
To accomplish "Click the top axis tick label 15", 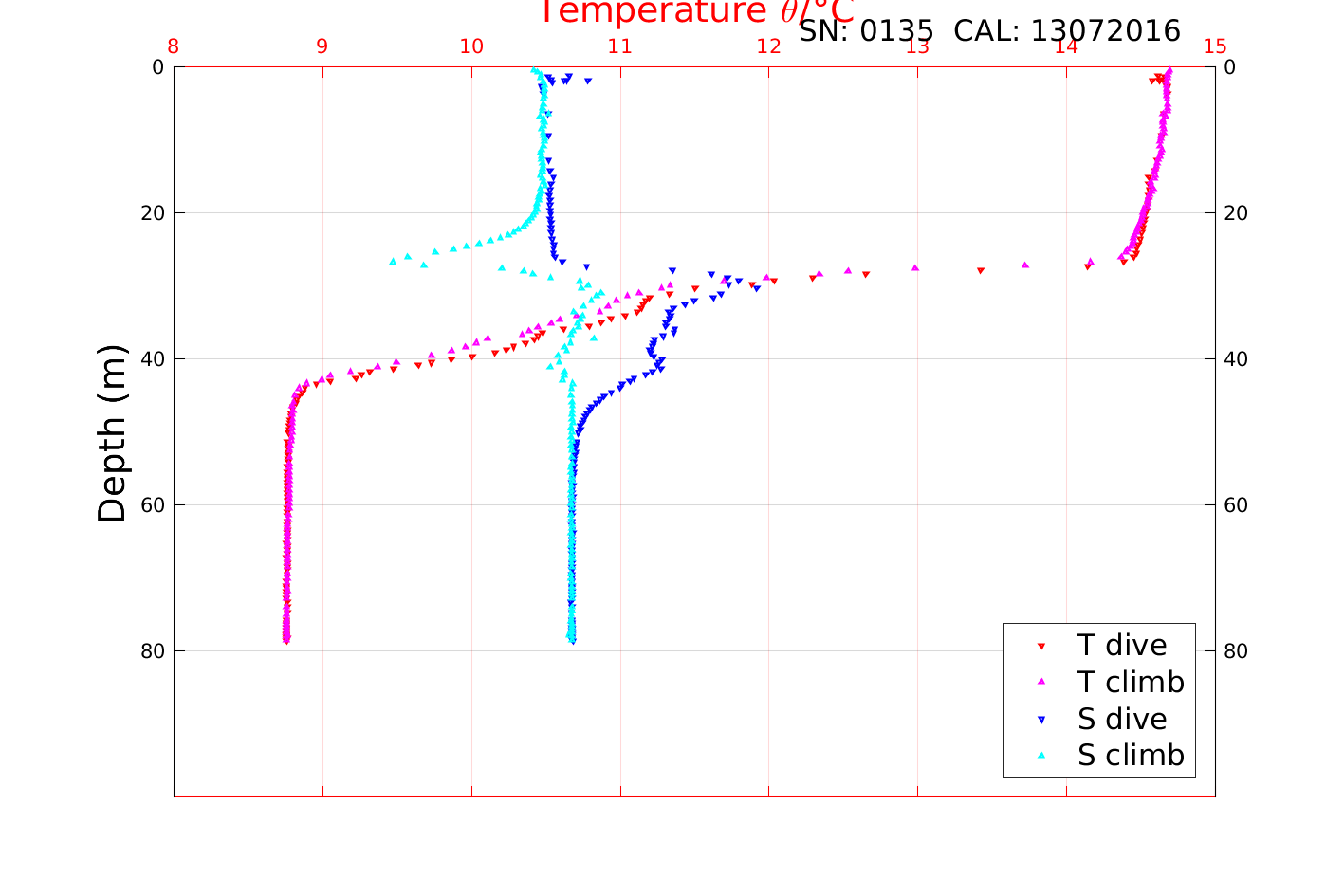I will click(x=1215, y=46).
